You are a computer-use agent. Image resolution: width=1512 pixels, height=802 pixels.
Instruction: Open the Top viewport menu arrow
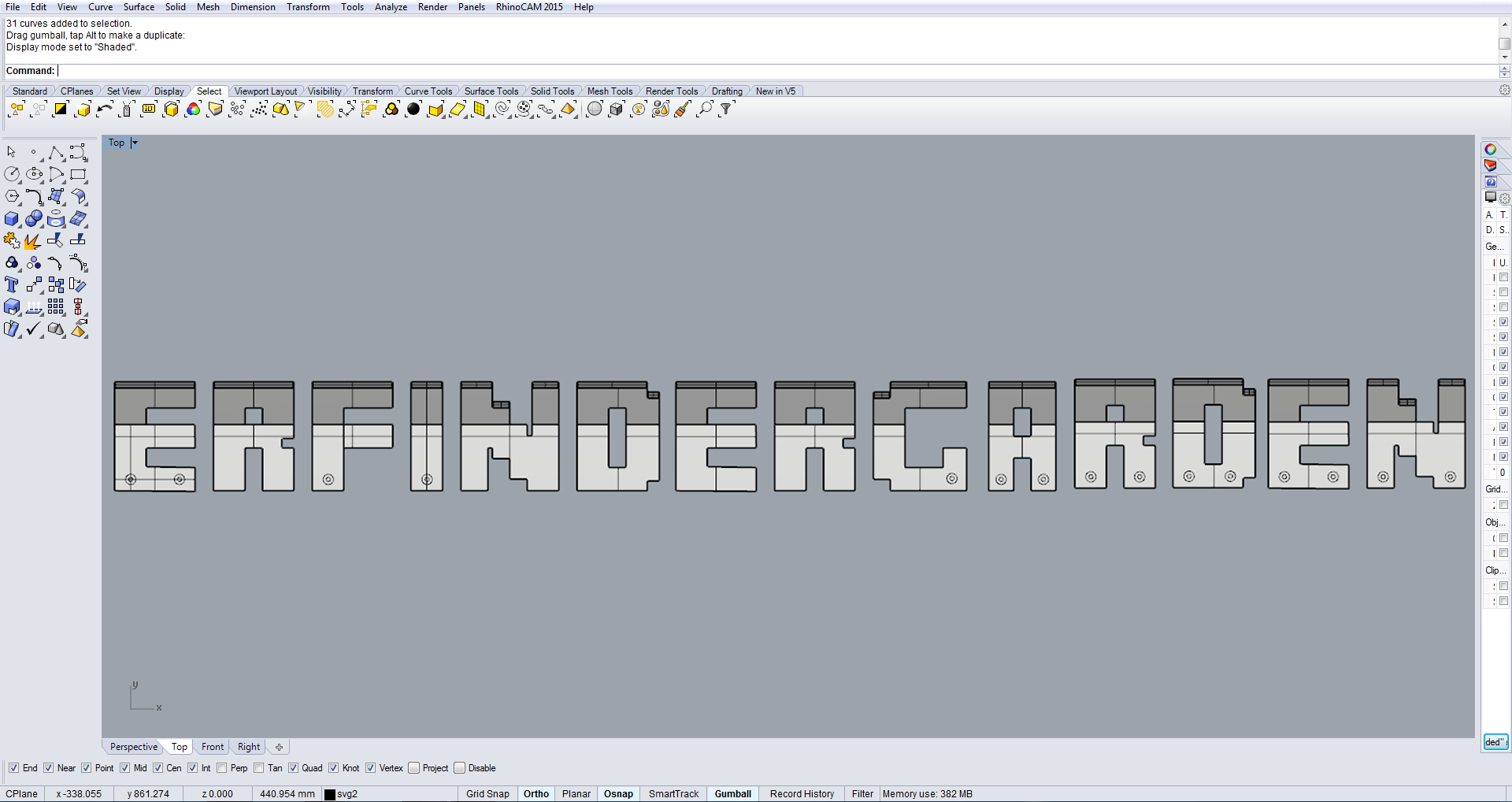click(x=135, y=143)
